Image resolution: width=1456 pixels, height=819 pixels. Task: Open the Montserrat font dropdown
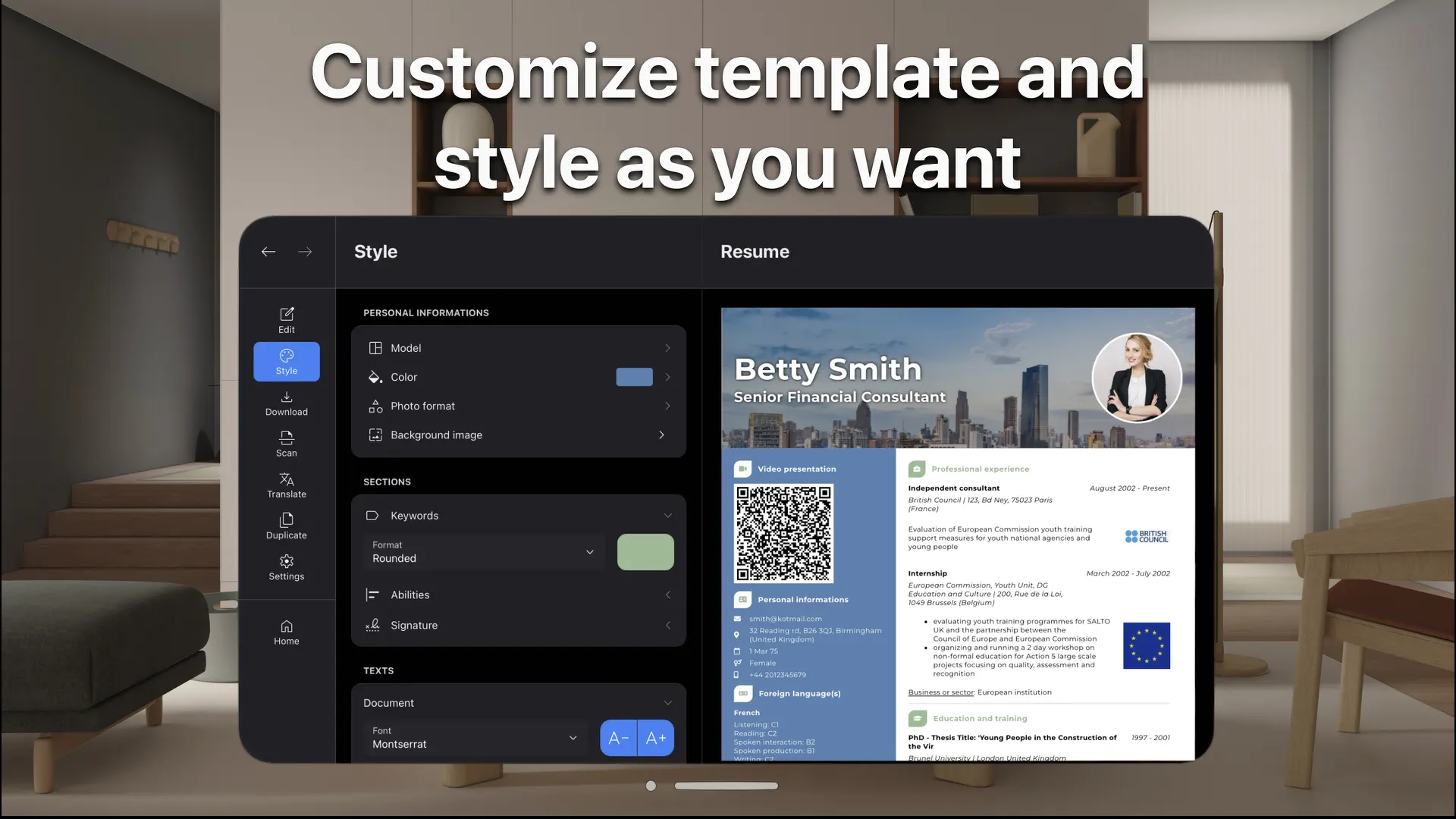tap(474, 738)
